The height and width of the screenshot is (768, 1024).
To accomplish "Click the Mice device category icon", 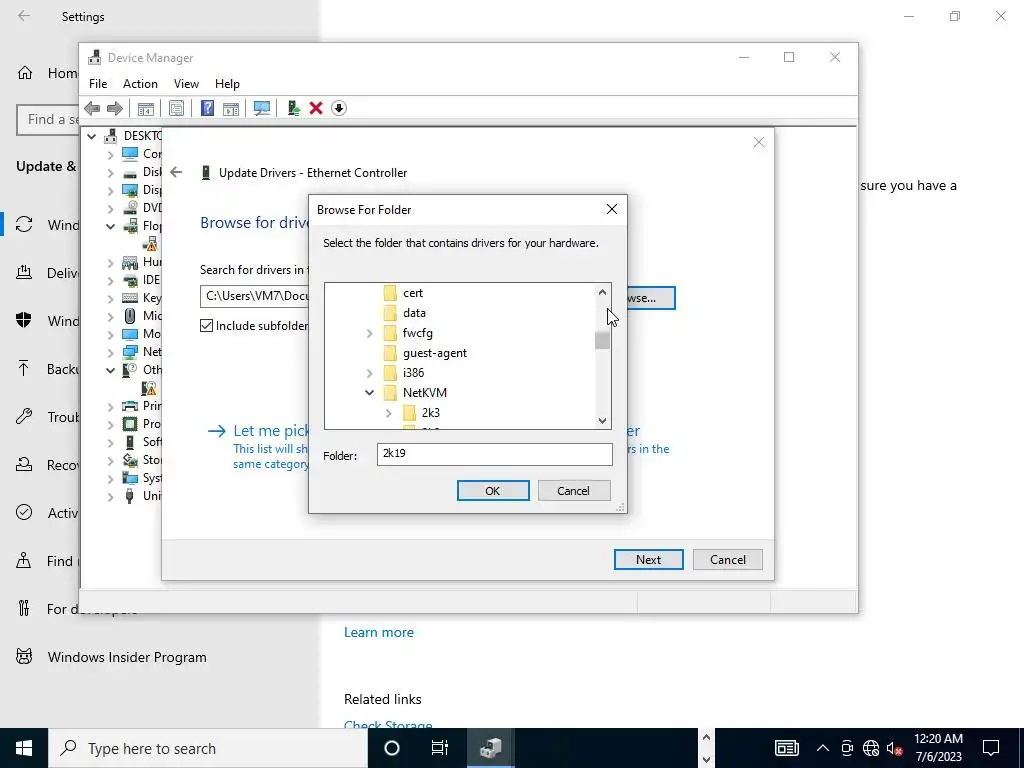I will point(130,316).
